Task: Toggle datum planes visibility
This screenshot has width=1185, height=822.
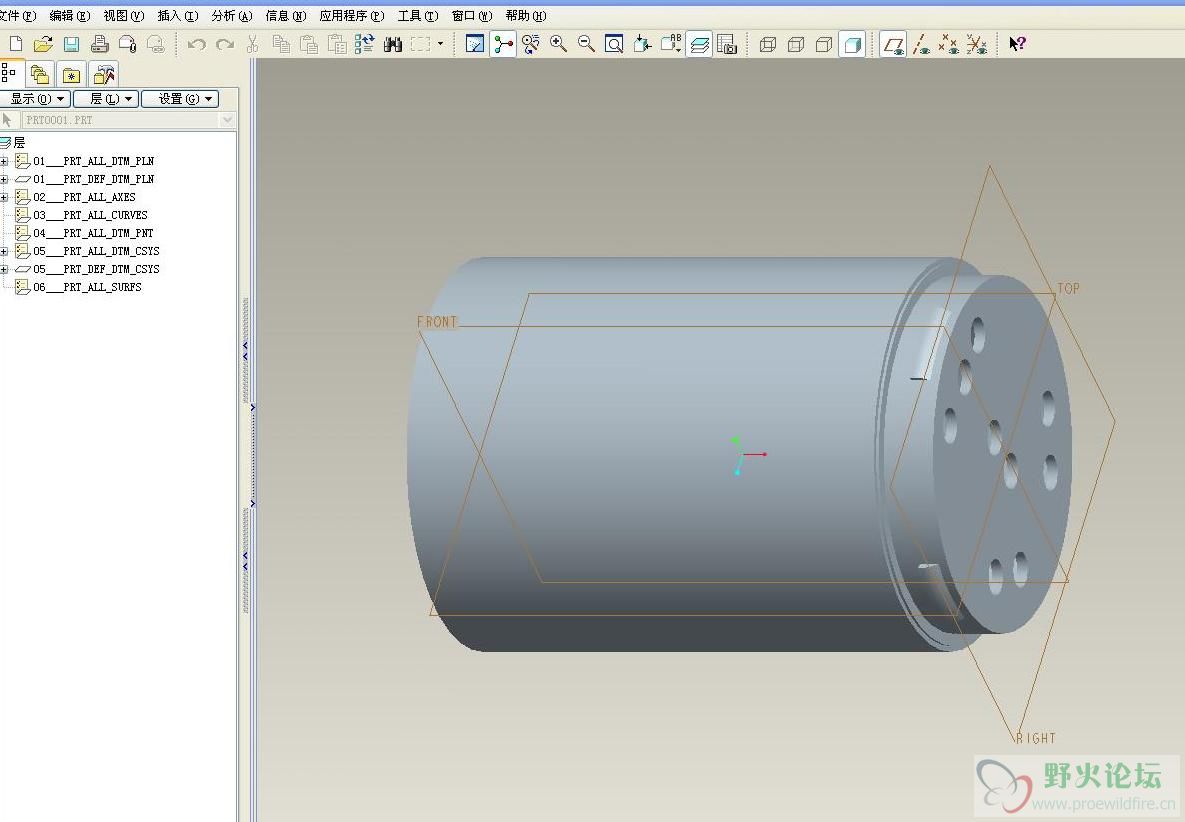Action: click(x=893, y=45)
